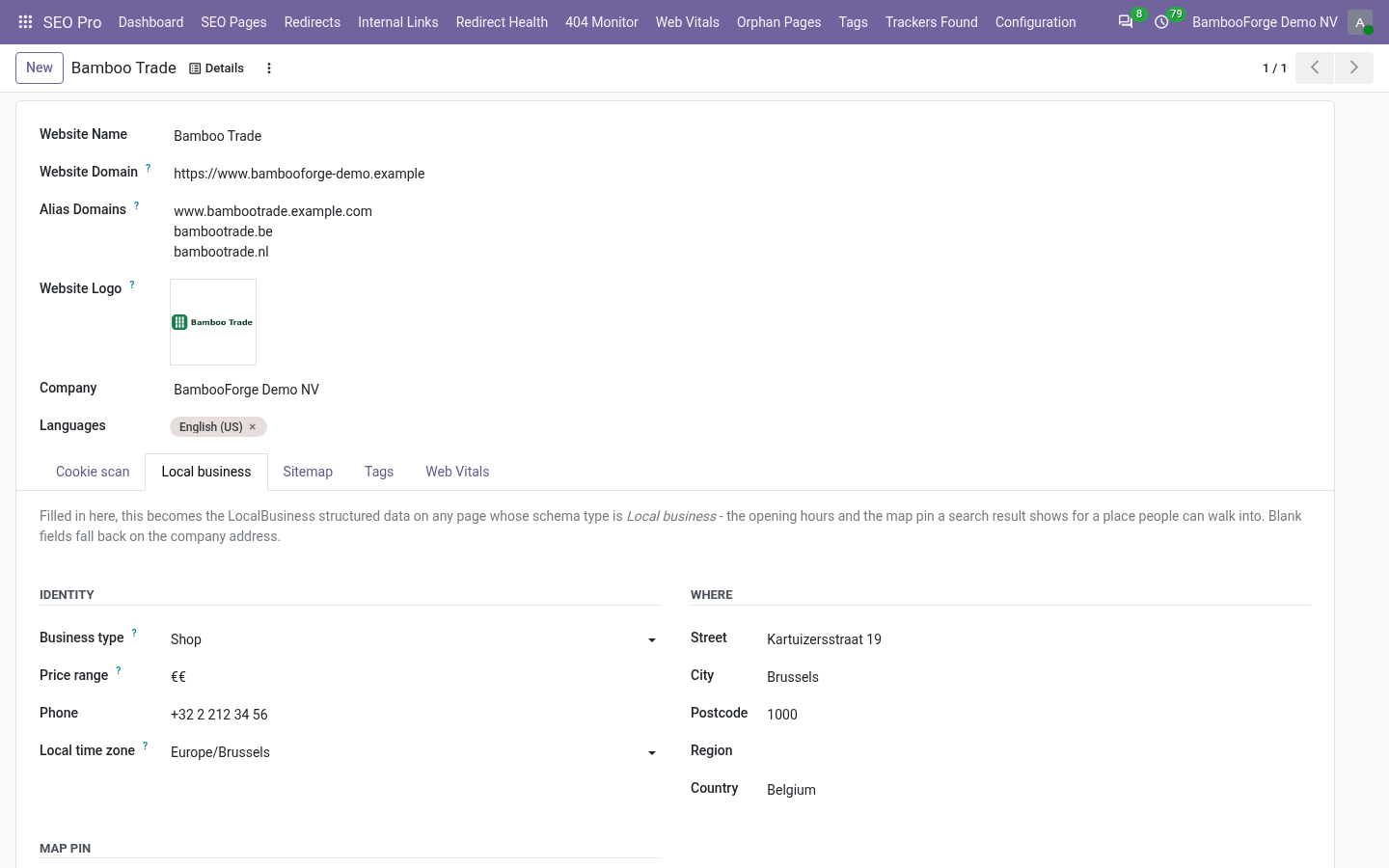
Task: Show Business type help tooltip icon
Action: pyautogui.click(x=134, y=634)
